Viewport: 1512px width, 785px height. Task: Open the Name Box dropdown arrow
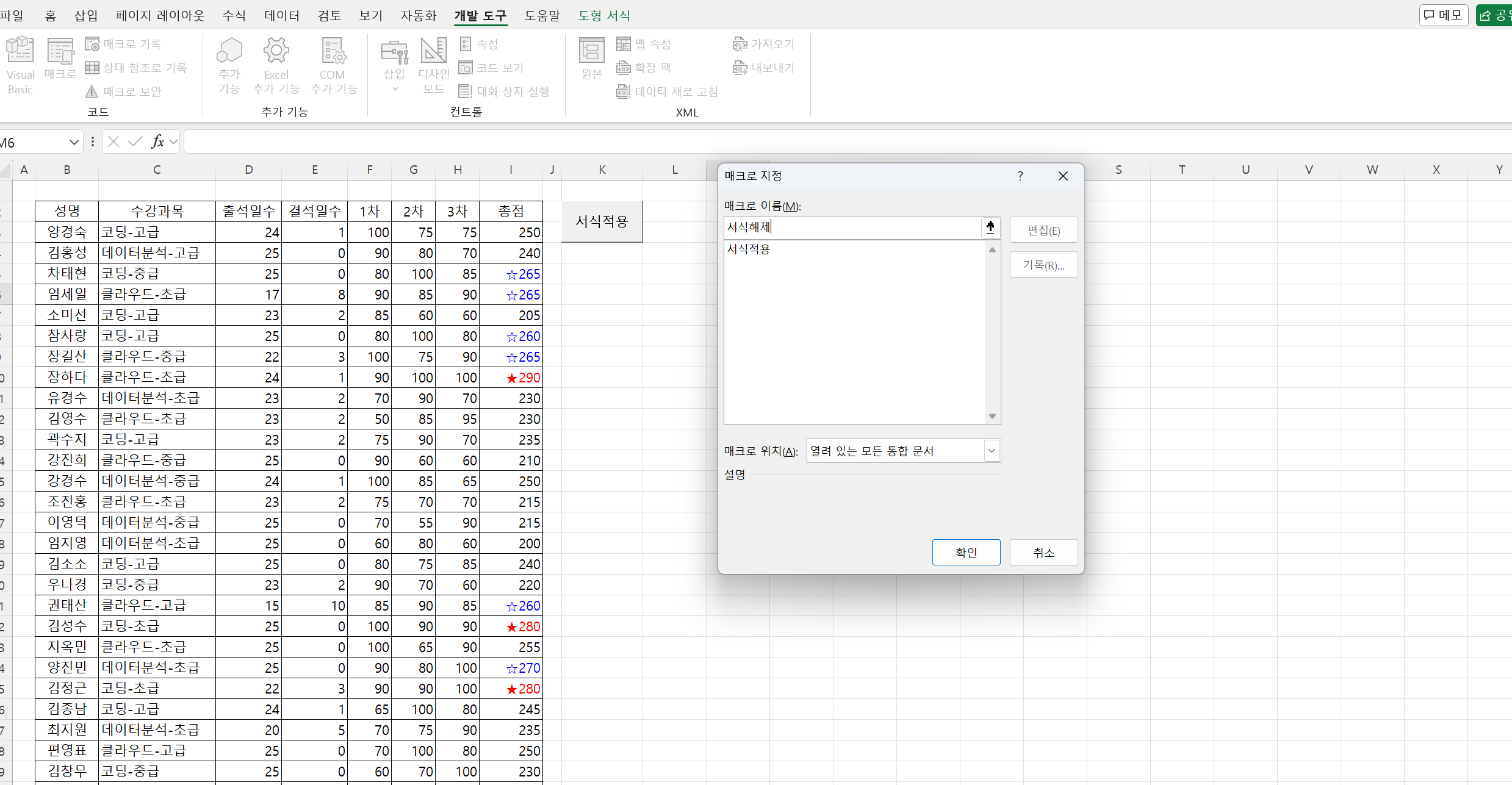(x=74, y=142)
